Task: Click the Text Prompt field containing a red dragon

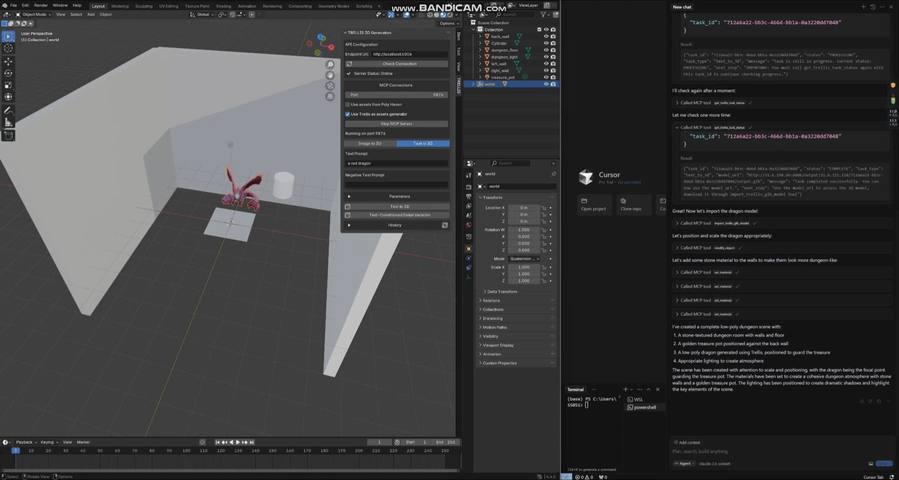Action: coord(396,163)
